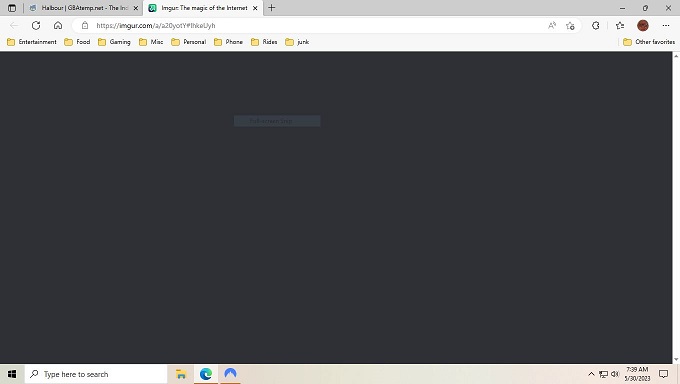
Task: Switch to Microsoft Edge on the taskbar
Action: coord(206,374)
